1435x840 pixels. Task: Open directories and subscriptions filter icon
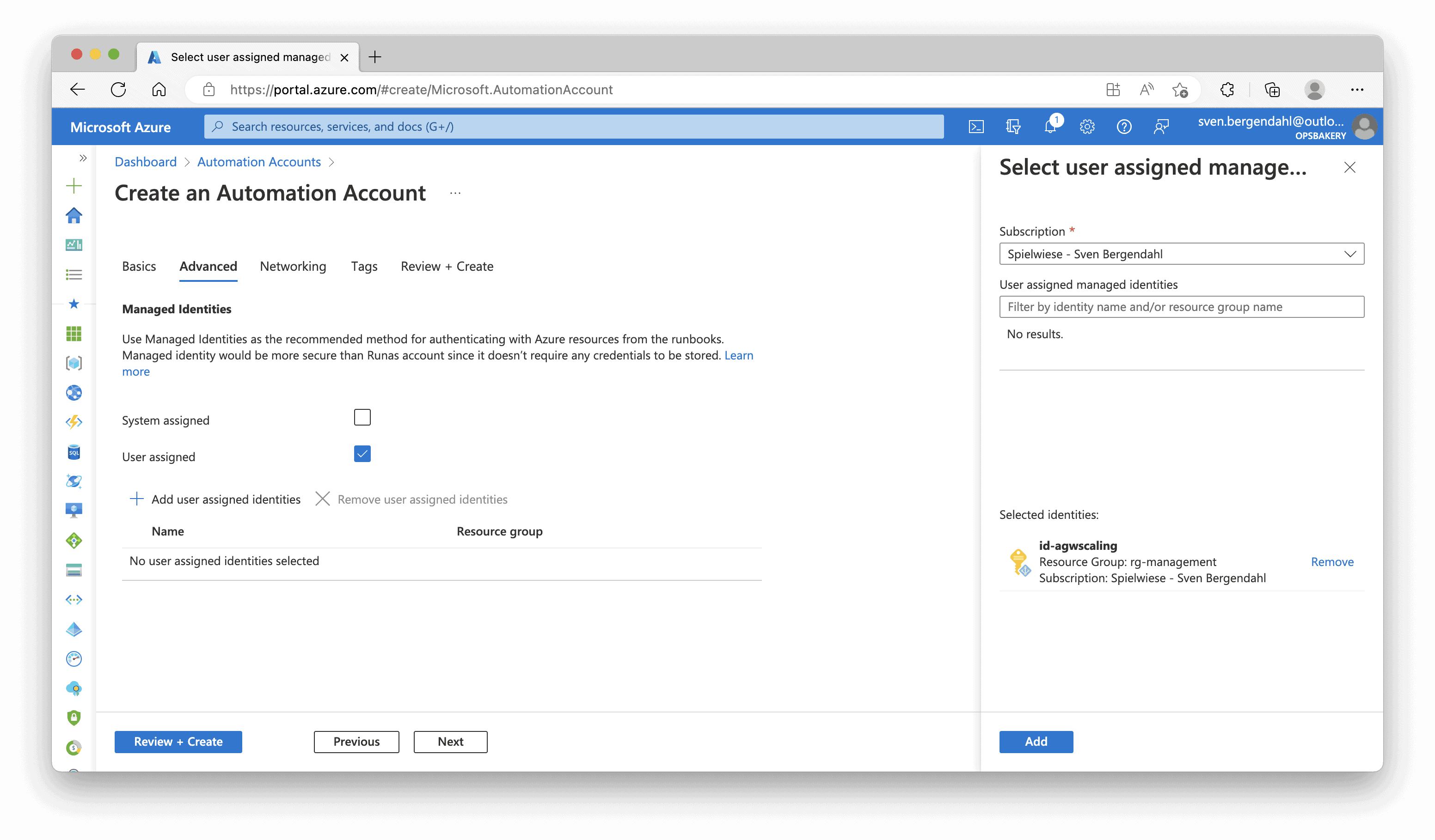click(1013, 126)
